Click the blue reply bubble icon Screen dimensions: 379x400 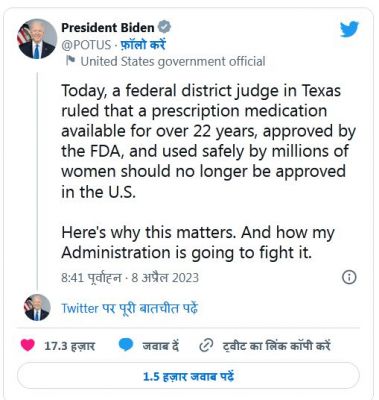(x=126, y=345)
